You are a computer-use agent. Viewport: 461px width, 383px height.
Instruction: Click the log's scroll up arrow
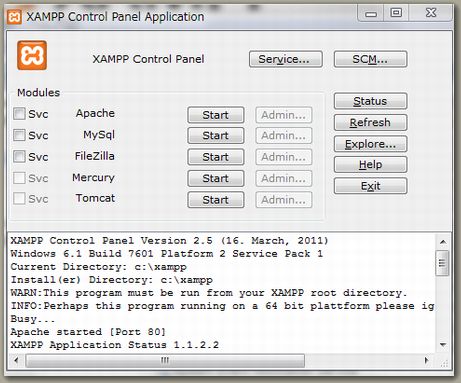pyautogui.click(x=443, y=241)
